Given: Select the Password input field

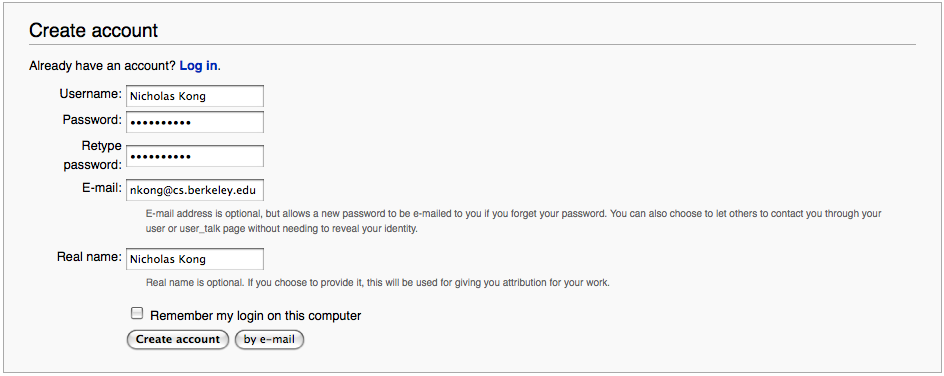Looking at the screenshot, I should [x=194, y=122].
